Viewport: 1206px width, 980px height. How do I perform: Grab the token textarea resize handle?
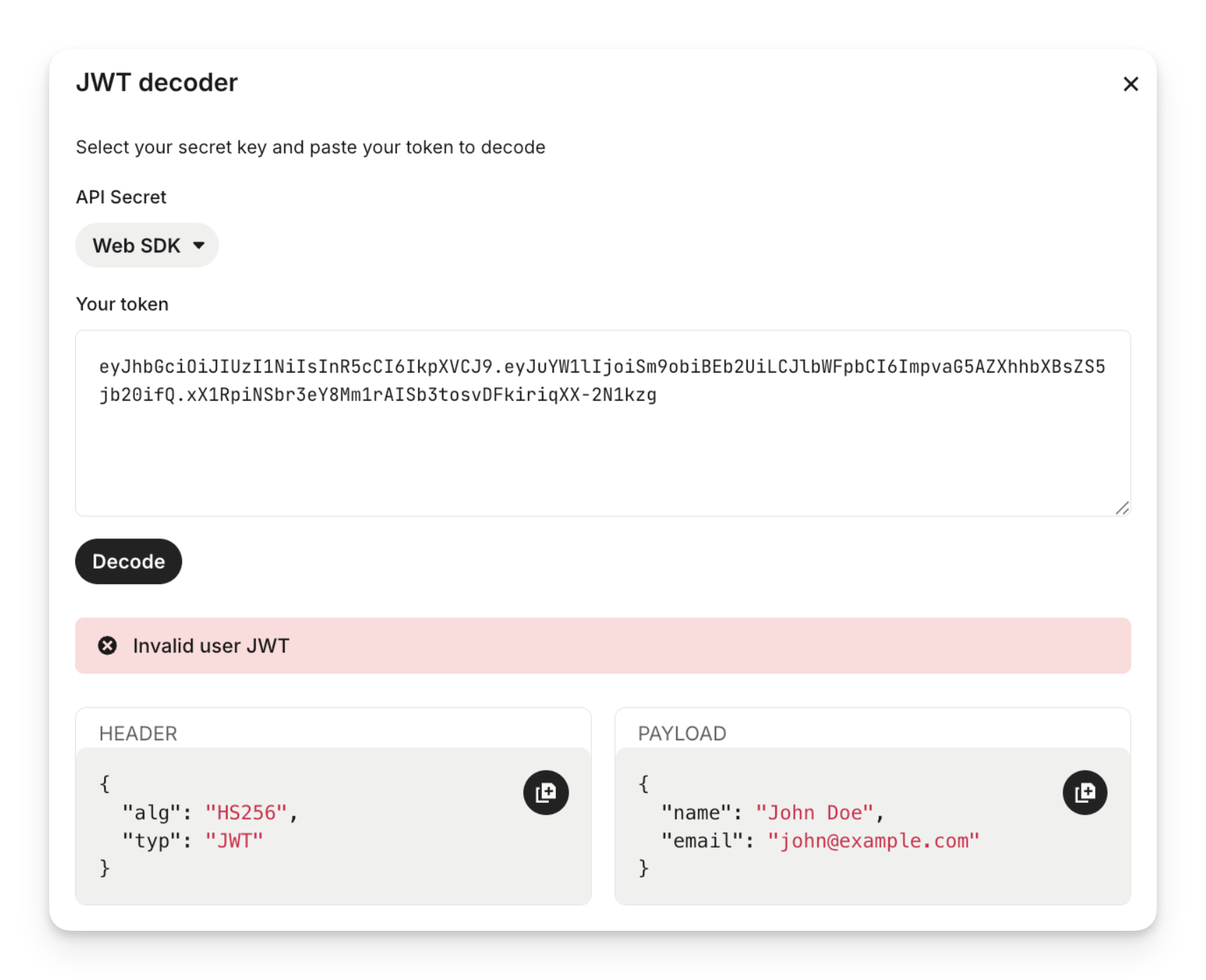(1122, 508)
